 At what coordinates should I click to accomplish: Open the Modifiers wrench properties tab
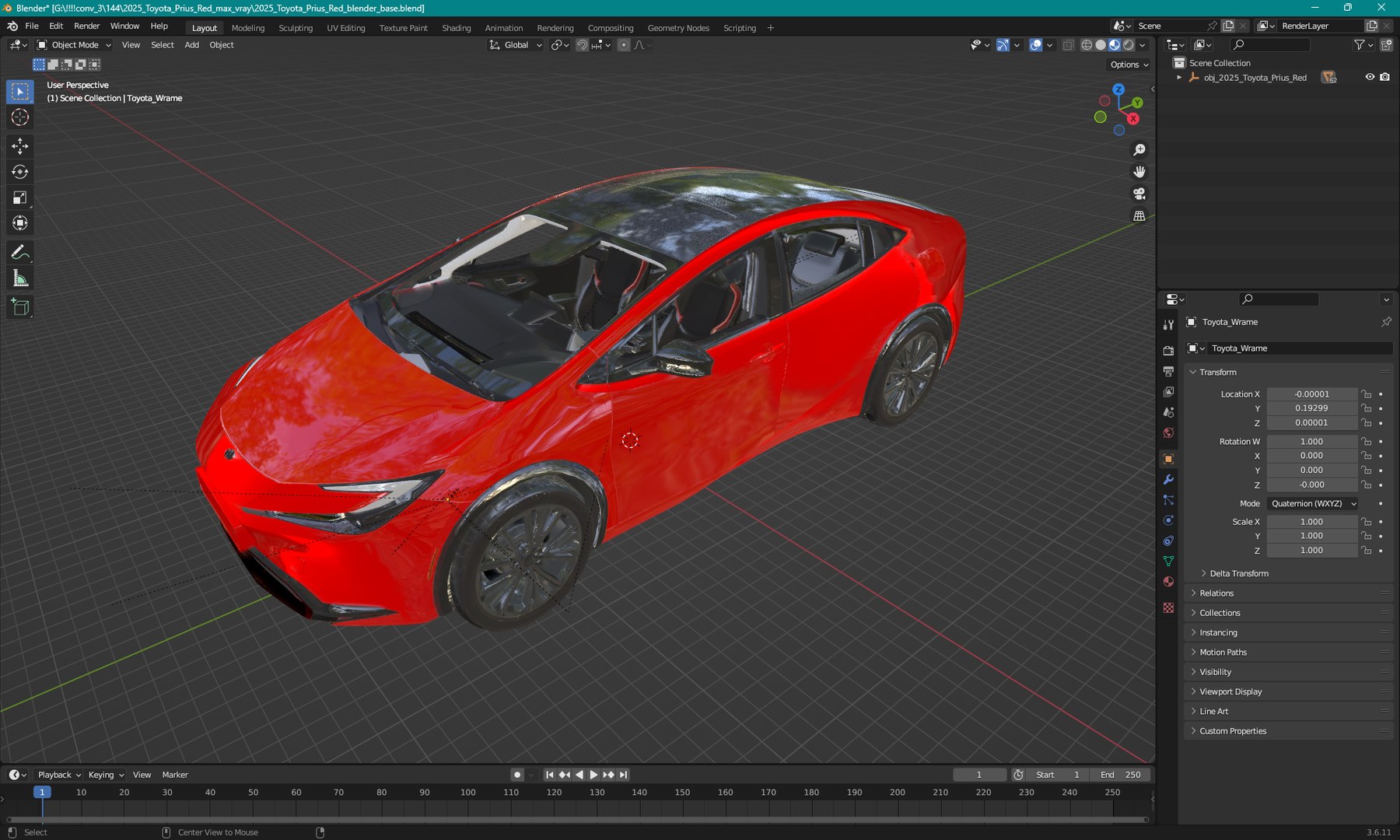click(x=1168, y=480)
